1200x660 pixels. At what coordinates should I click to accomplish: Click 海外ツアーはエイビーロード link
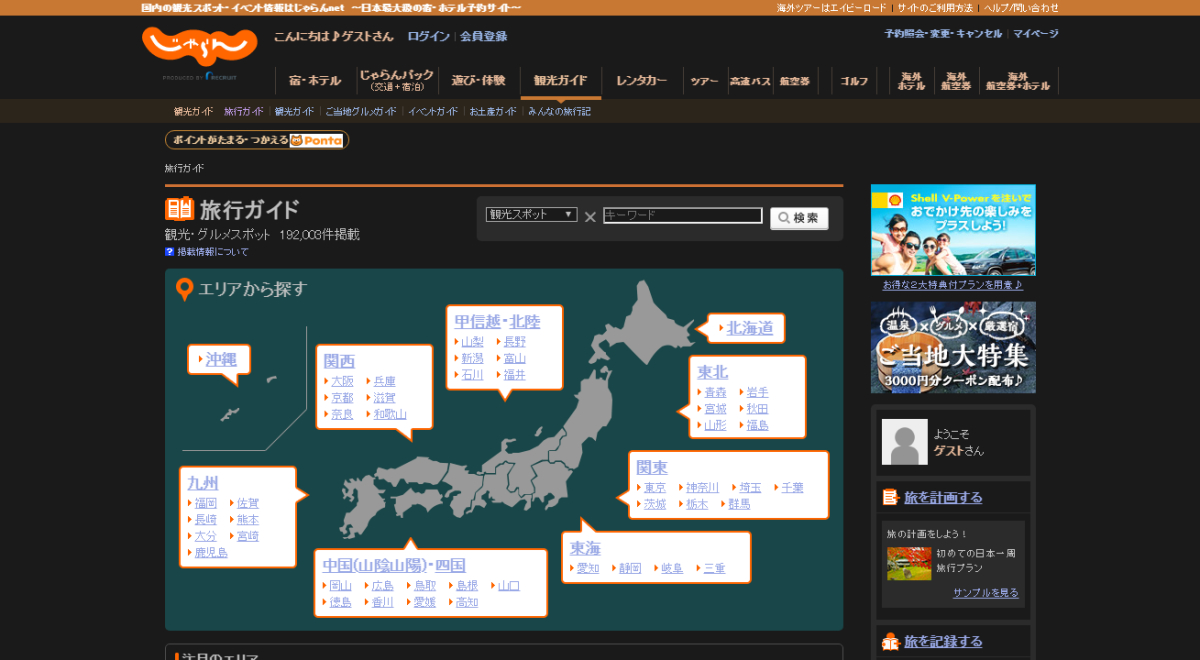tap(832, 8)
